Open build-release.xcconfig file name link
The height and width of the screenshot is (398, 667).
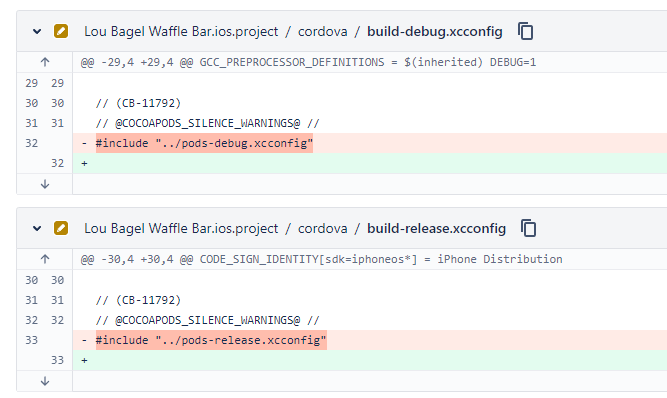tap(436, 228)
